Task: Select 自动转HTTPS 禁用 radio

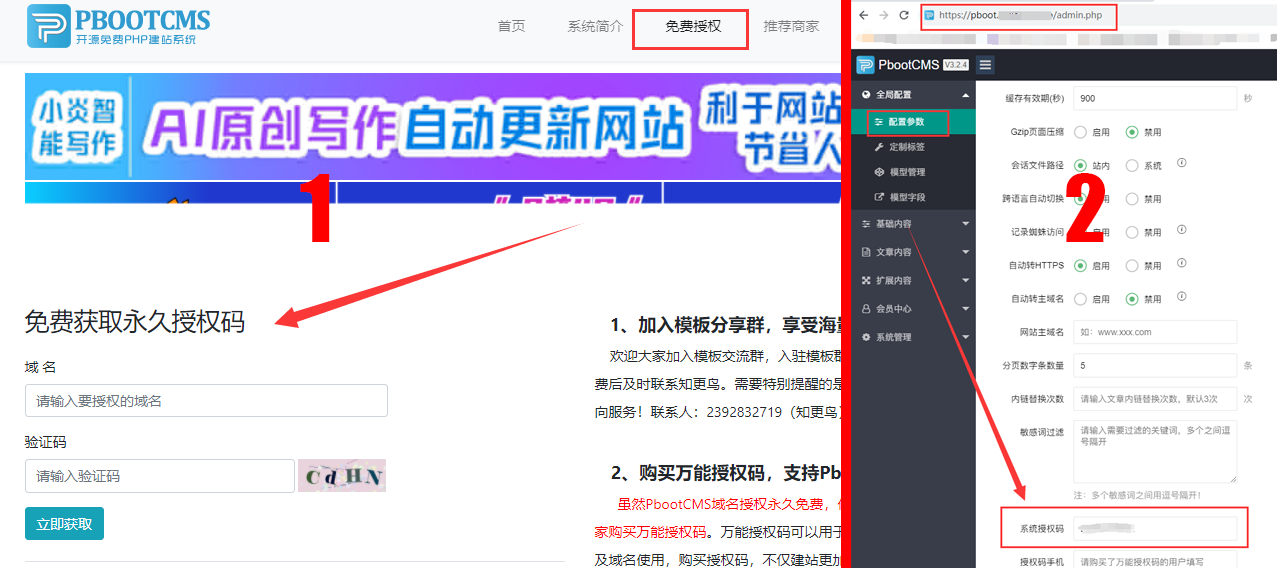Action: coord(1133,266)
